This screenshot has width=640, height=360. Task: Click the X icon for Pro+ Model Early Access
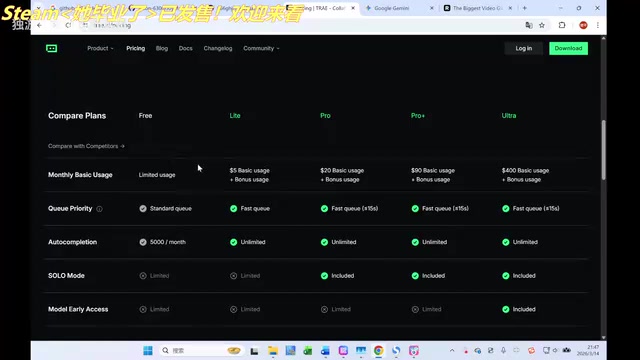coord(415,309)
